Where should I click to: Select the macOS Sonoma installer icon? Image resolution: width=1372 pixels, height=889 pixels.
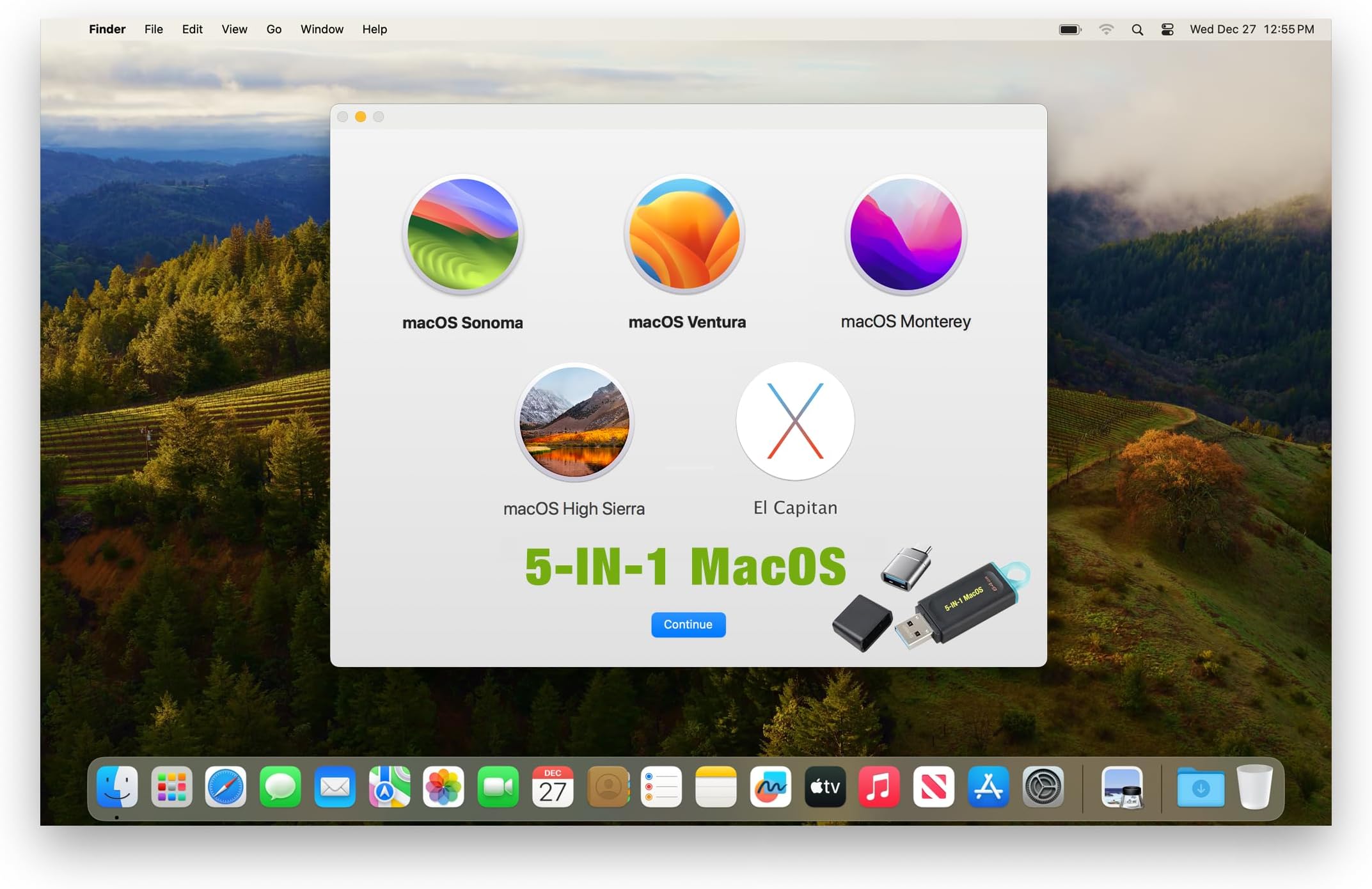tap(463, 234)
